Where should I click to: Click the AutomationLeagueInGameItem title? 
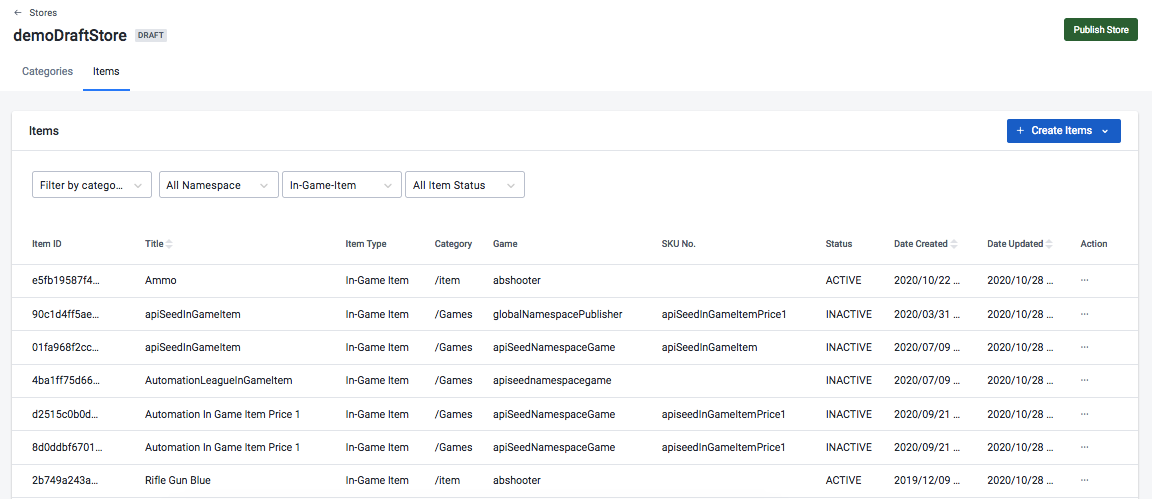point(219,380)
